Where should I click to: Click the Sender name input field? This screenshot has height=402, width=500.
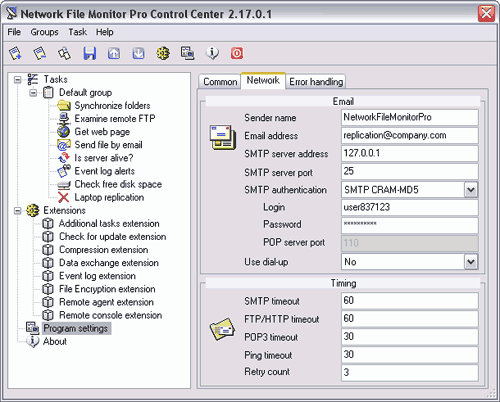[x=410, y=117]
